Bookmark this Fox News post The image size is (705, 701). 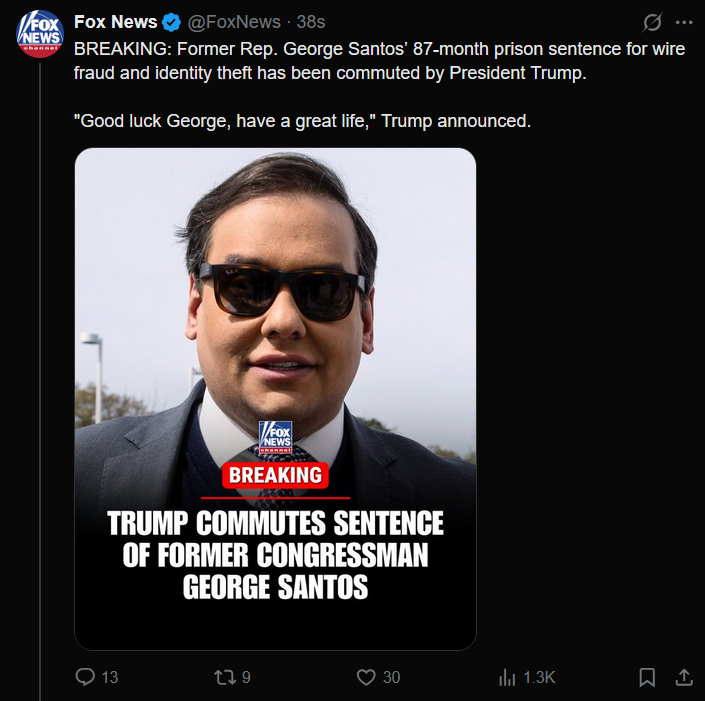[x=647, y=677]
